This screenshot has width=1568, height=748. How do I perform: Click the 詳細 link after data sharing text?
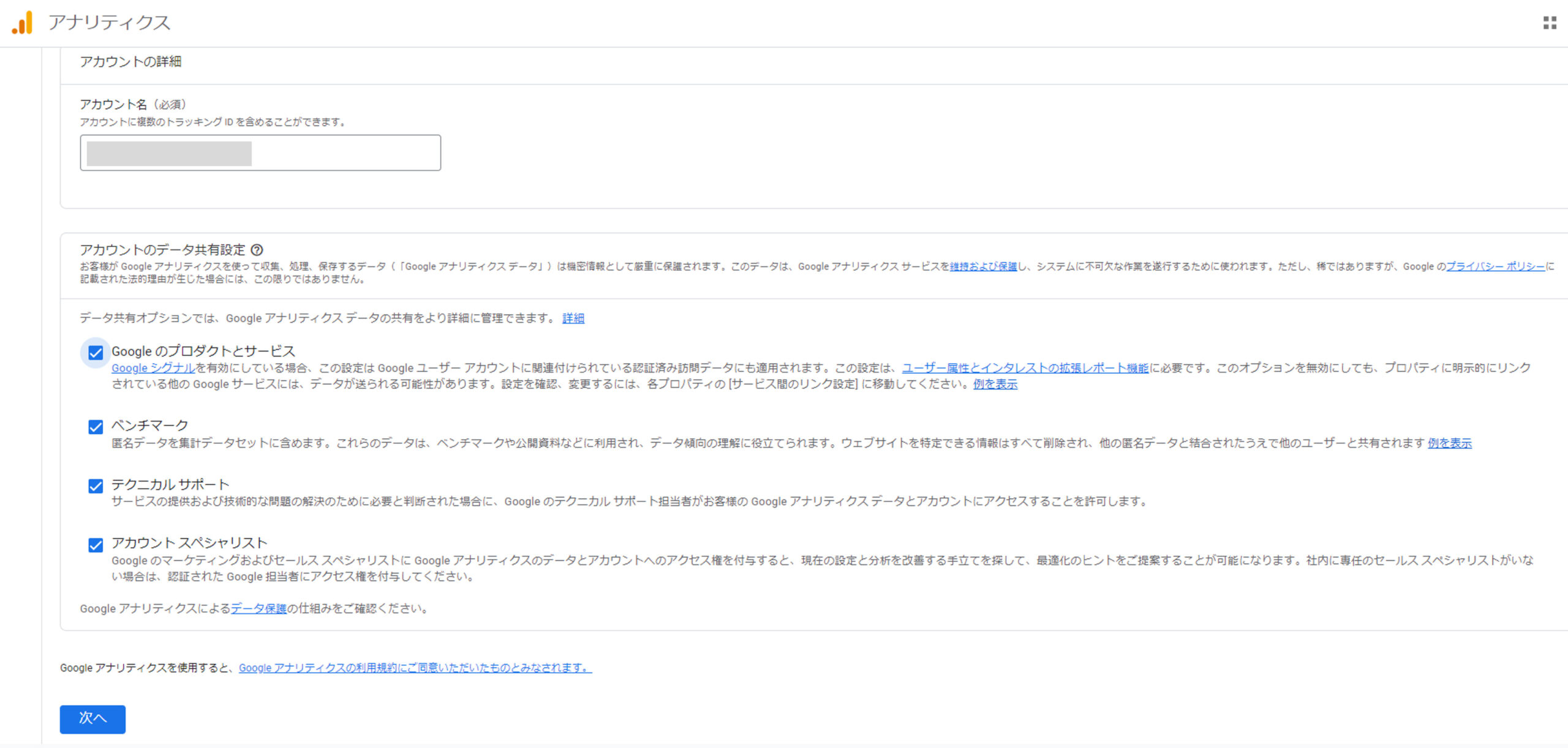pos(573,319)
